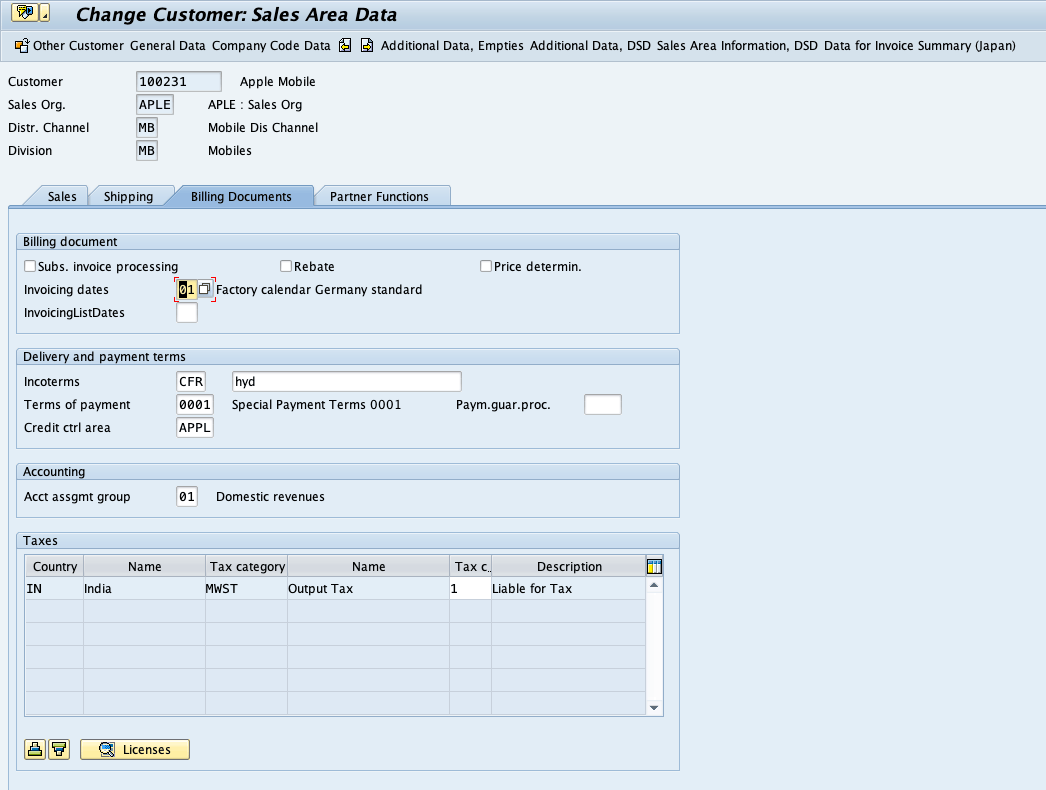Image resolution: width=1046 pixels, height=790 pixels.
Task: Click the next screen arrow icon
Action: click(x=366, y=45)
